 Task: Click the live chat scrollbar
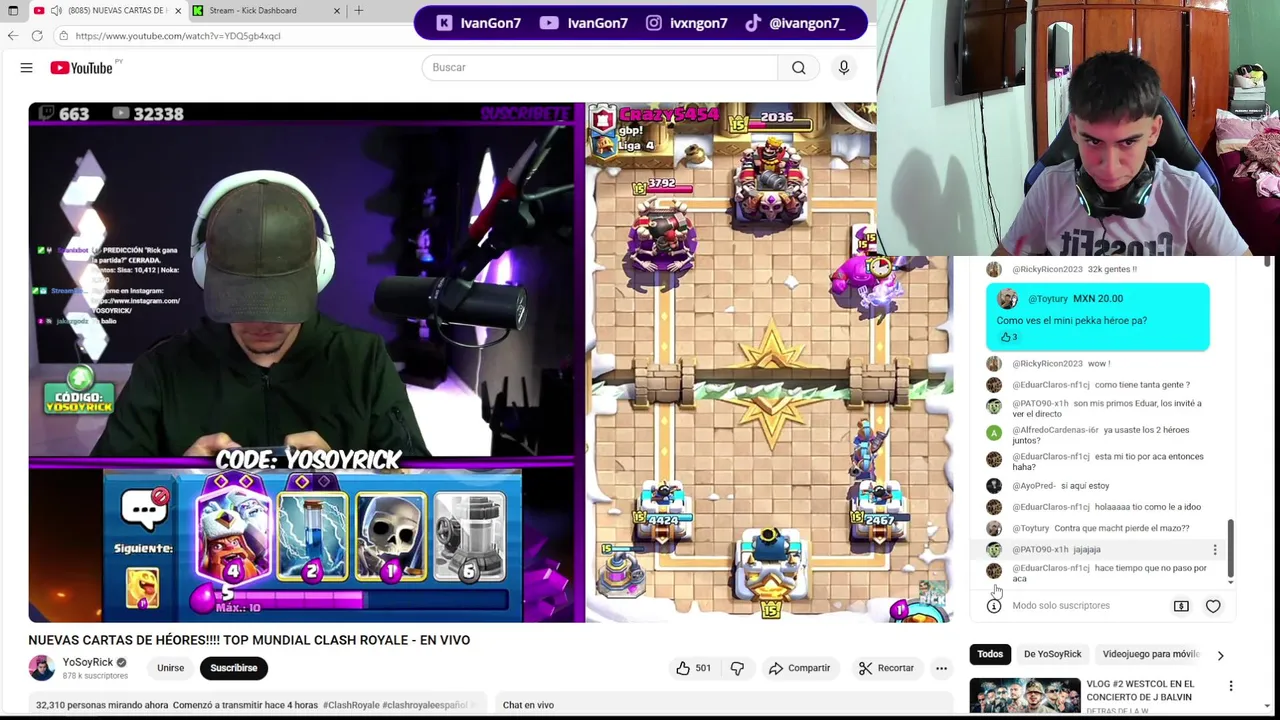point(1231,548)
